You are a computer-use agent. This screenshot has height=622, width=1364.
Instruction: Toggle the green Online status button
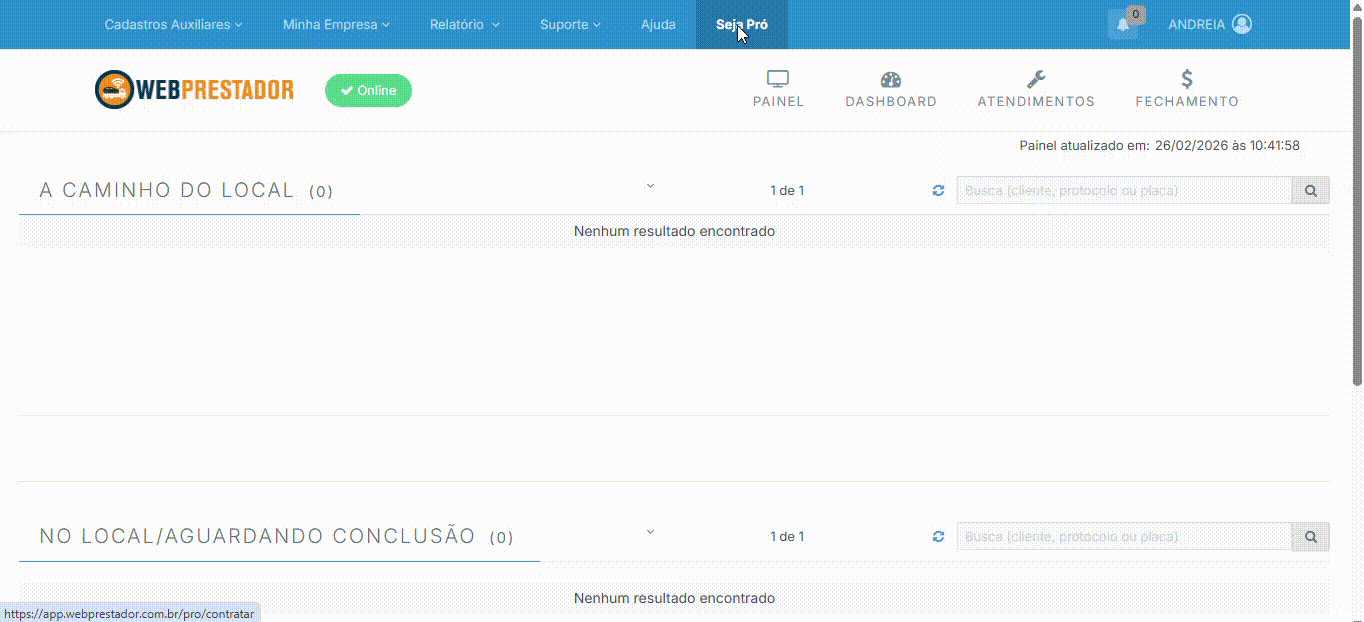[x=368, y=90]
